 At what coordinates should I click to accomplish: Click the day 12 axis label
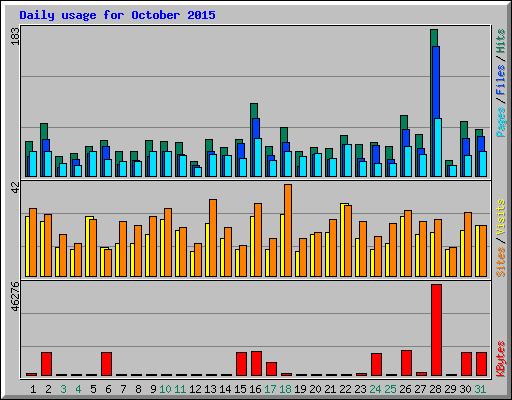pyautogui.click(x=195, y=389)
